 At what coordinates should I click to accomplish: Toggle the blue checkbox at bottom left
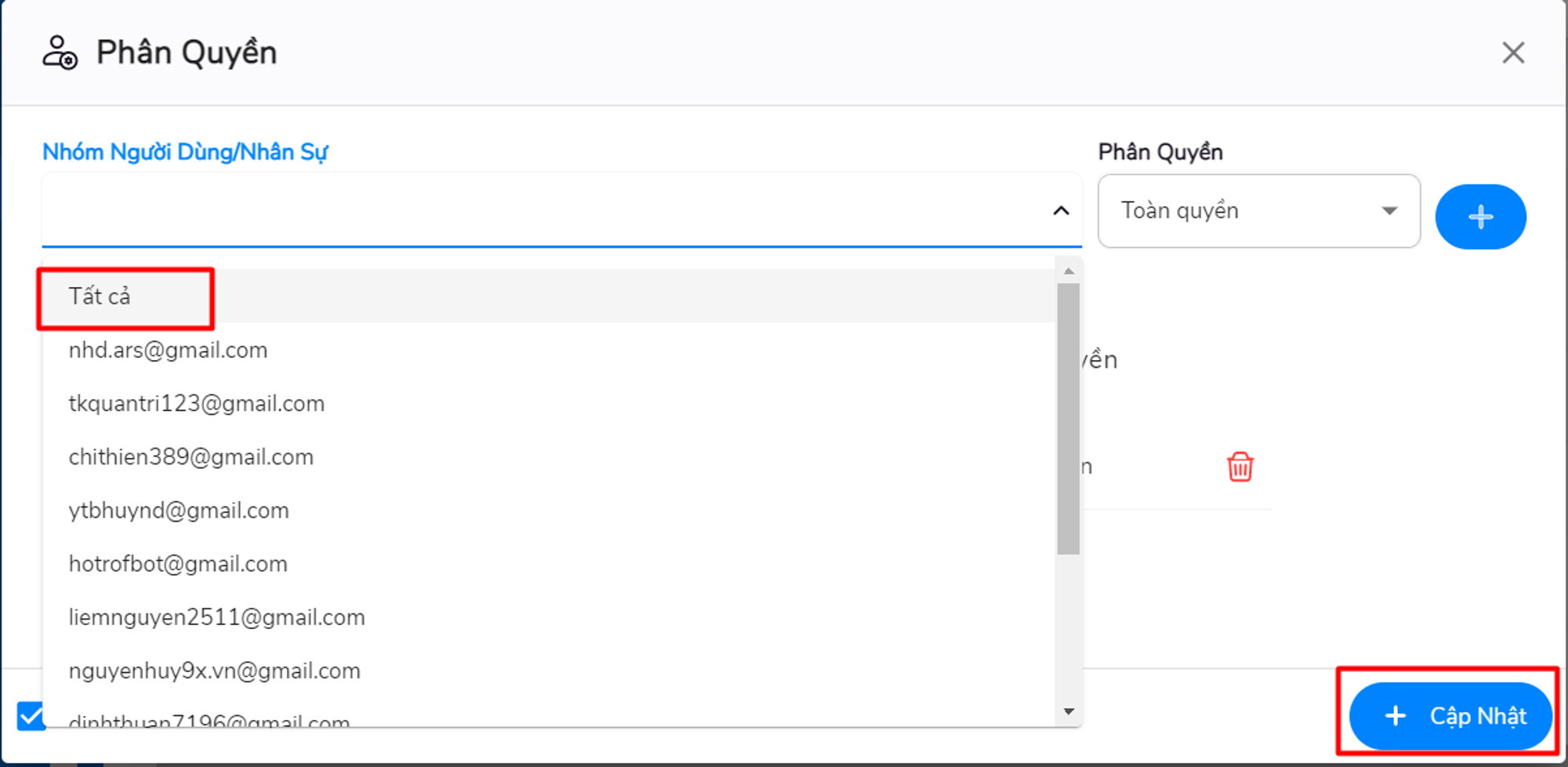coord(31,715)
